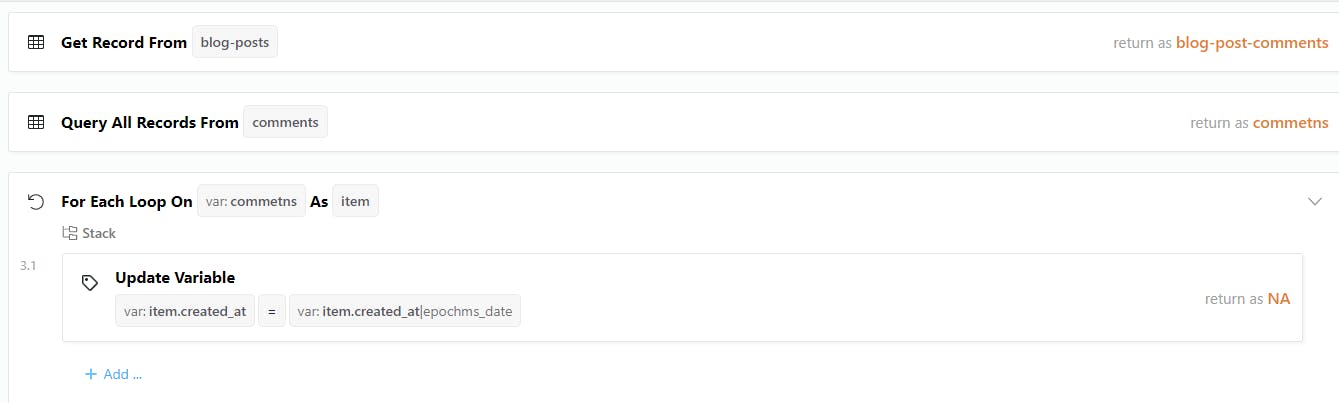Edit the loop source var: commetns field
This screenshot has height=403, width=1339.
click(x=251, y=202)
